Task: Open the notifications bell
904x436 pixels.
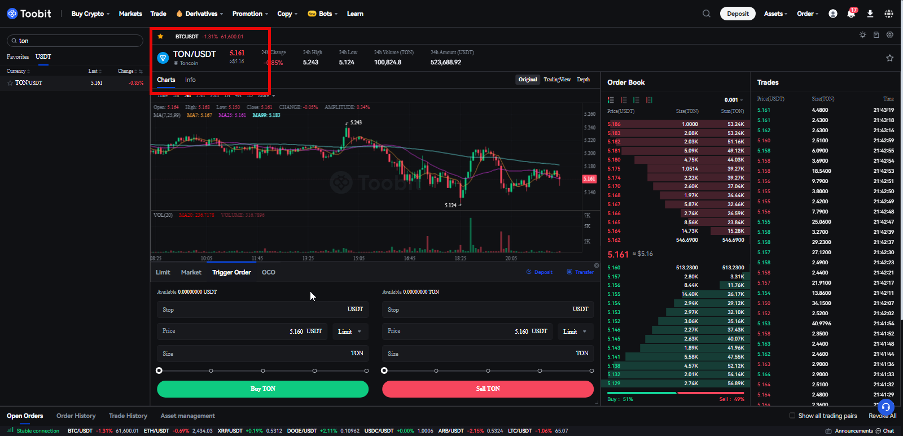Action: 851,14
